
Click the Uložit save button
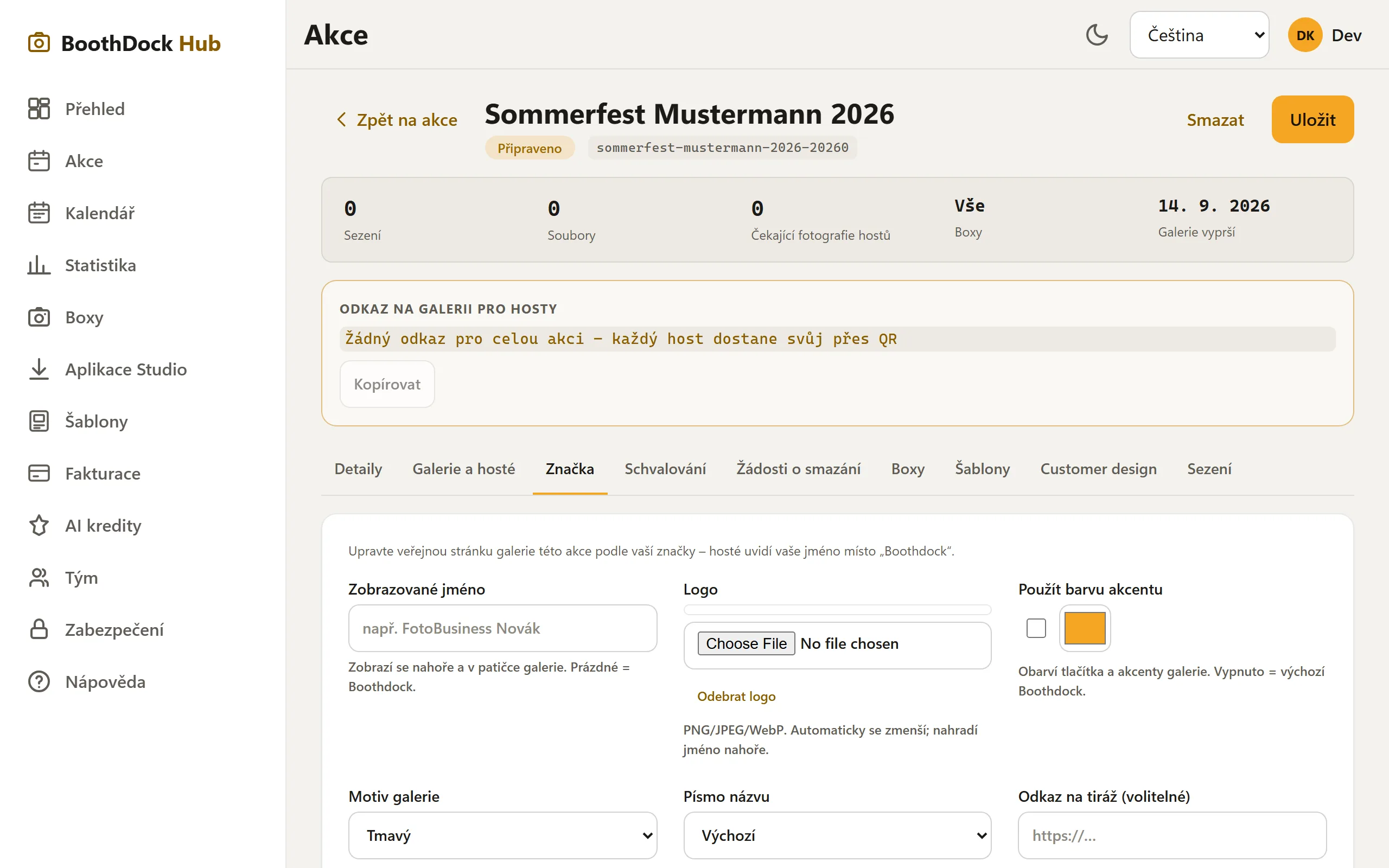point(1312,119)
